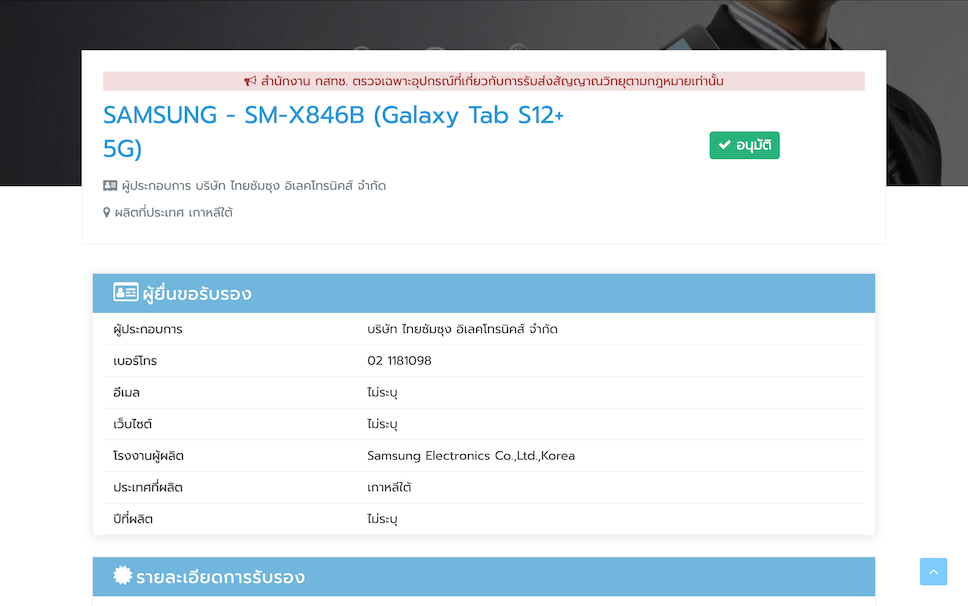Viewport: 968px width, 606px height.
Task: Click the ID card icon in ผู้ยื่นขอรับรอง header
Action: pos(125,292)
